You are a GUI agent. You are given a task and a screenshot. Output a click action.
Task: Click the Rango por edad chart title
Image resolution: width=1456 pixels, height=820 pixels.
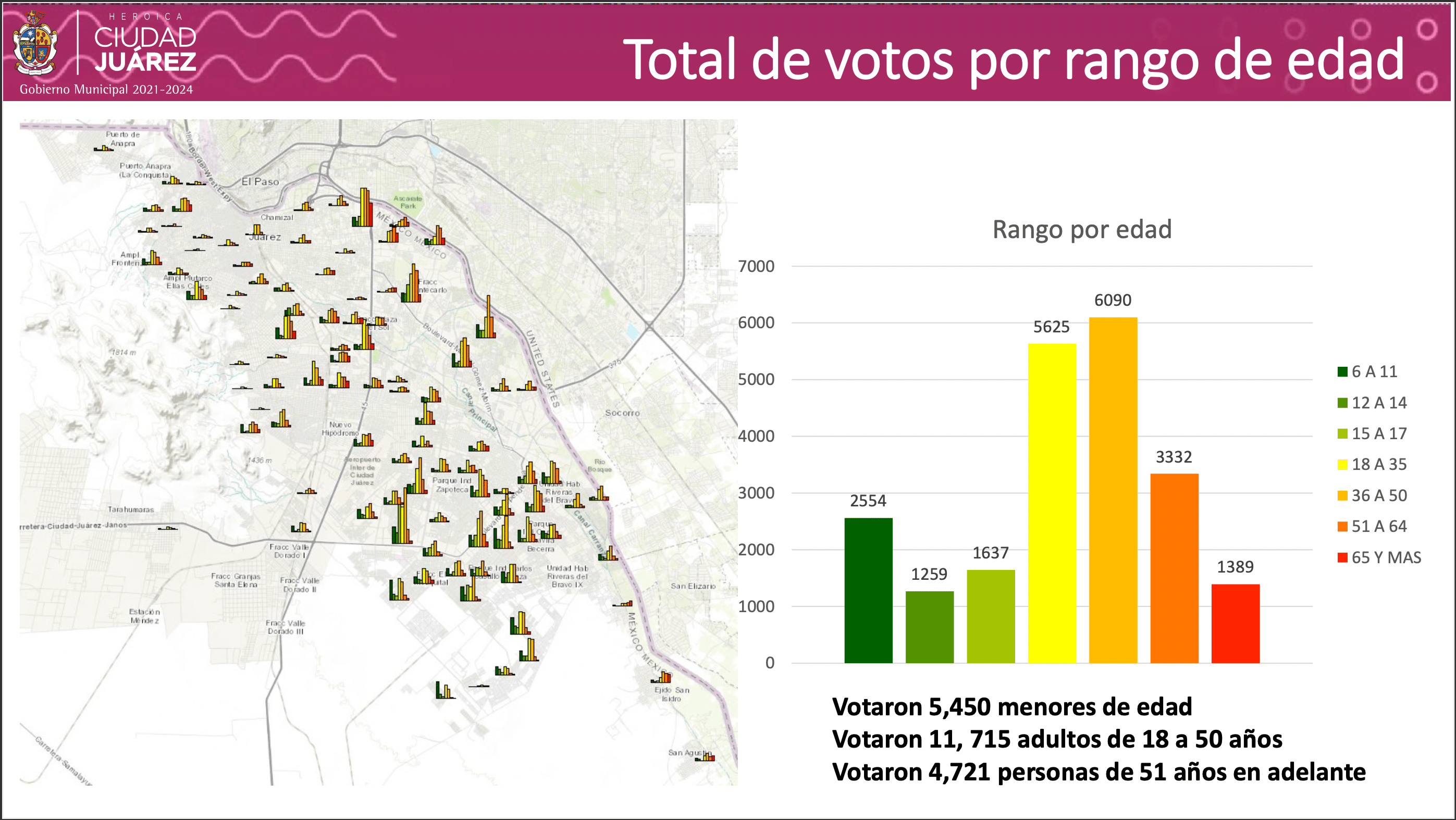coord(1082,229)
